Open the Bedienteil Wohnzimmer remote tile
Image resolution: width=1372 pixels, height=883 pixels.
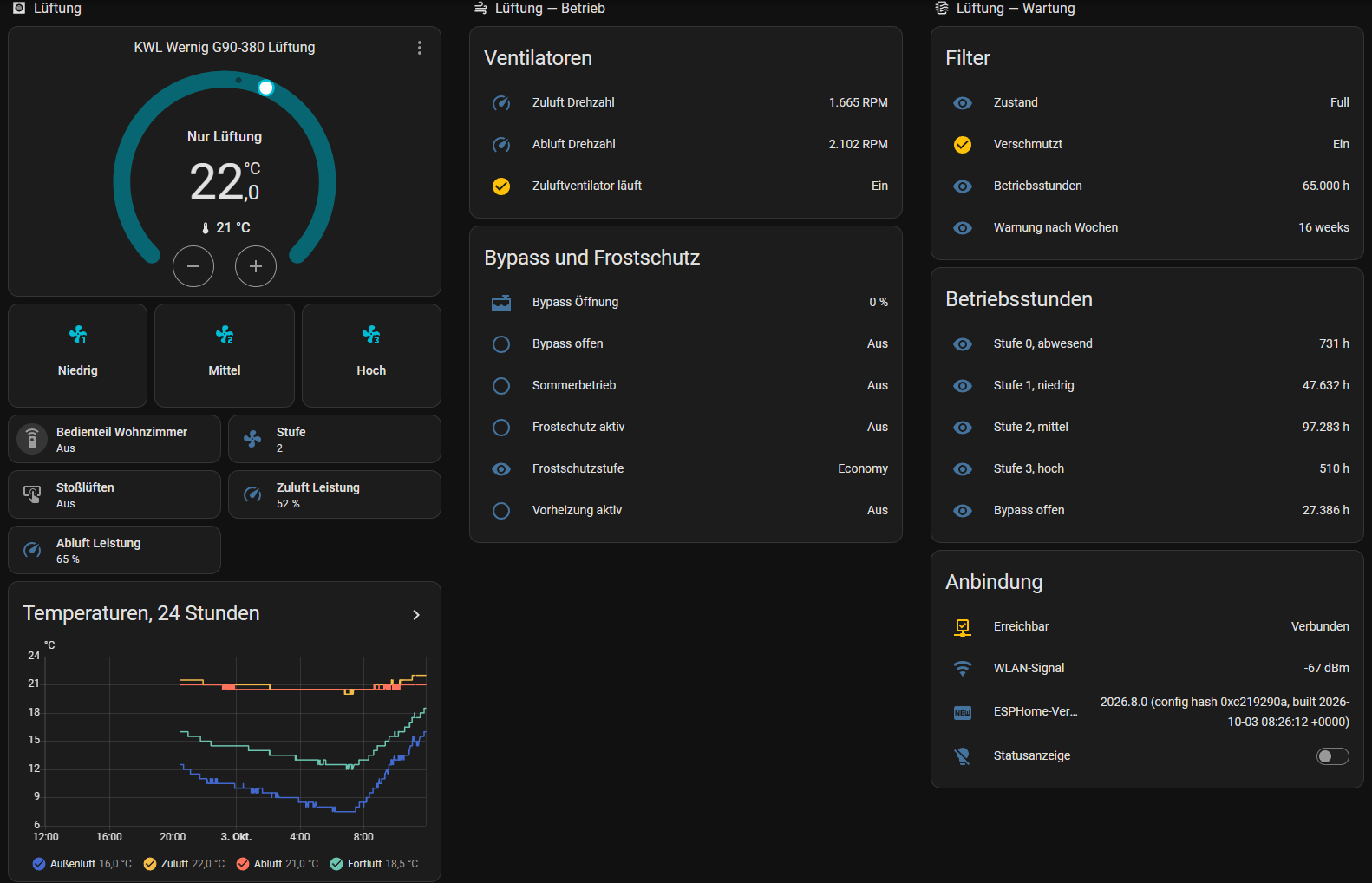coord(114,439)
